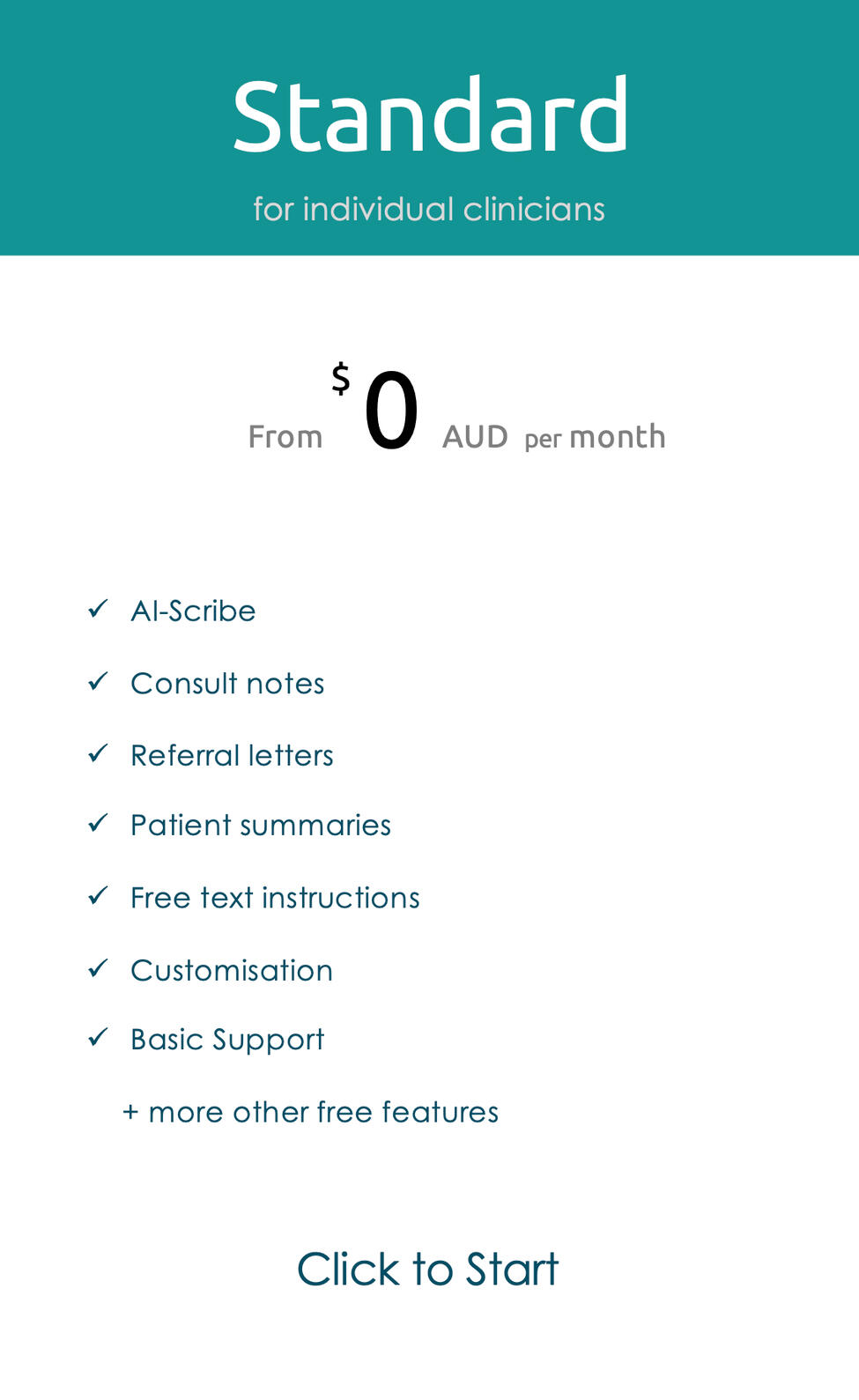Click the Referral letters feature label
Screen dimensions: 859x1400
pos(232,756)
